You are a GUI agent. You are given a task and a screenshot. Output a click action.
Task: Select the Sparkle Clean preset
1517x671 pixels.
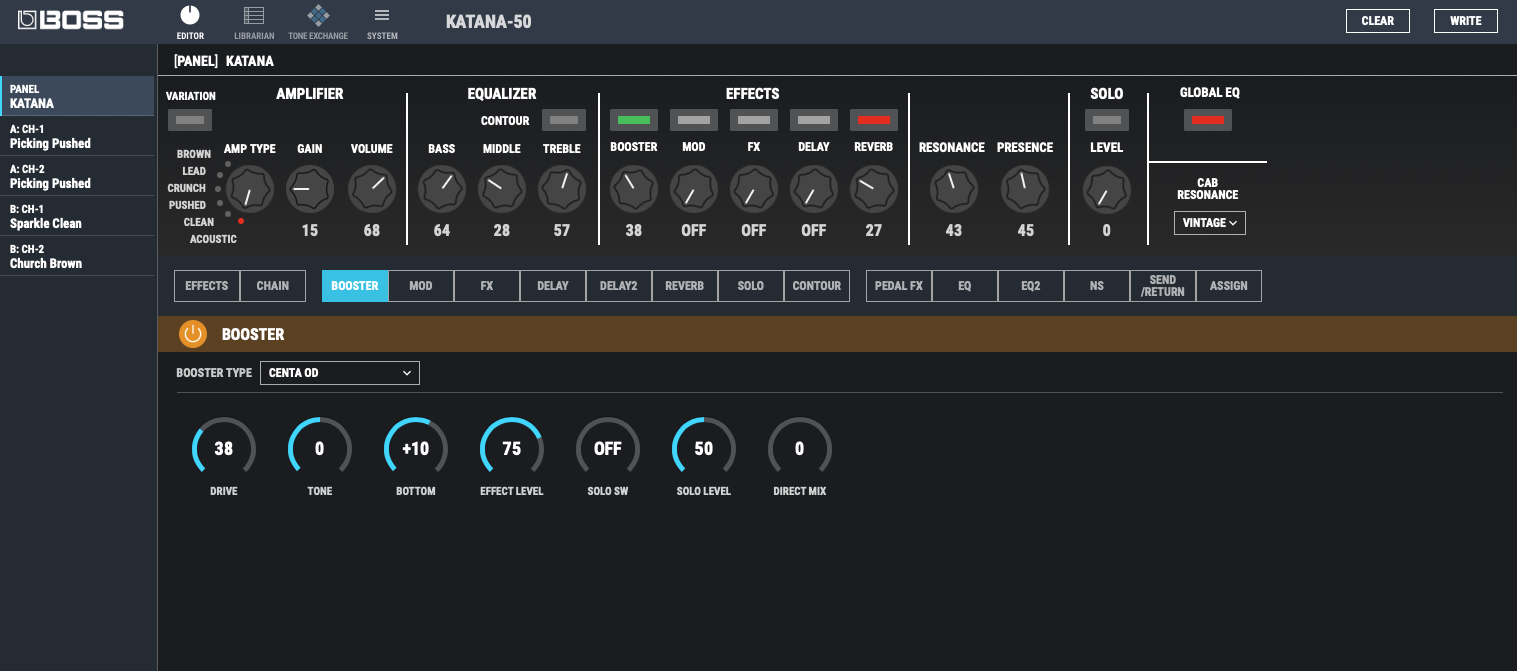(x=78, y=216)
